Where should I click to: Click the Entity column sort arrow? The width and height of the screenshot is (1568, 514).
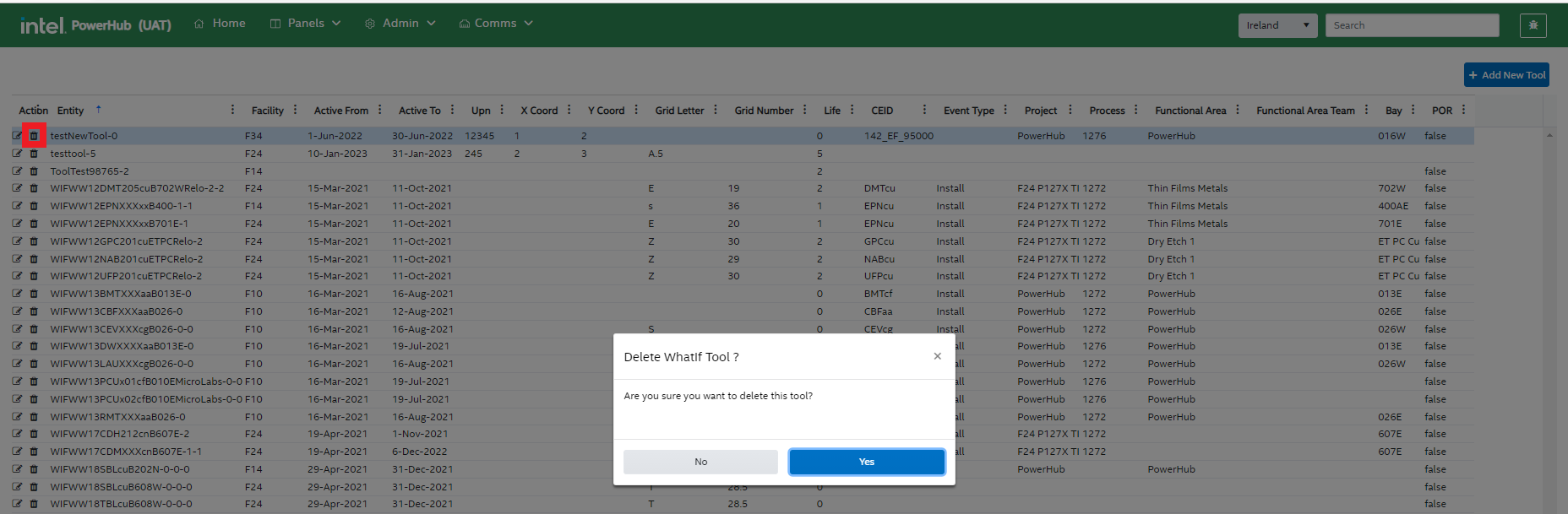98,110
